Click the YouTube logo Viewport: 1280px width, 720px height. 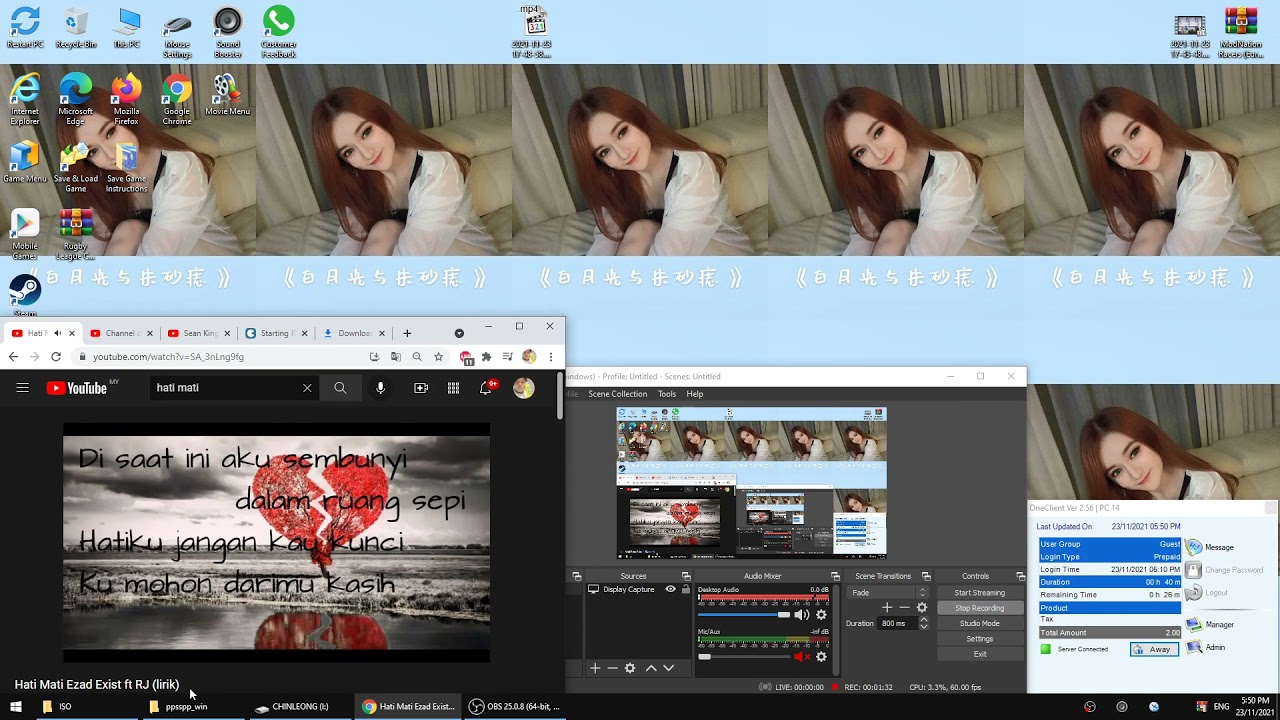coord(77,388)
